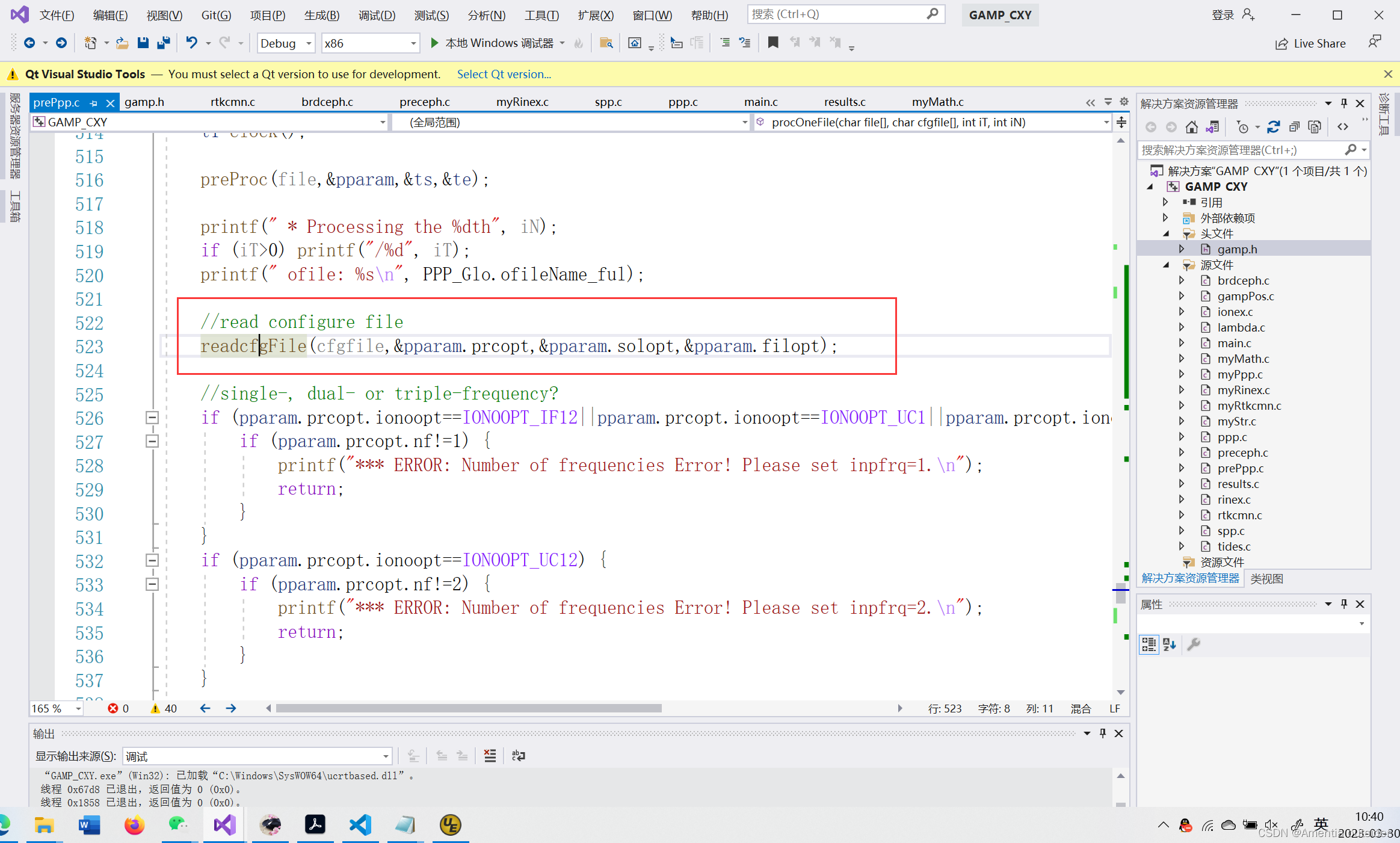The image size is (1400, 843).
Task: Click the horizontal editor scrollbar thumb
Action: (468, 708)
